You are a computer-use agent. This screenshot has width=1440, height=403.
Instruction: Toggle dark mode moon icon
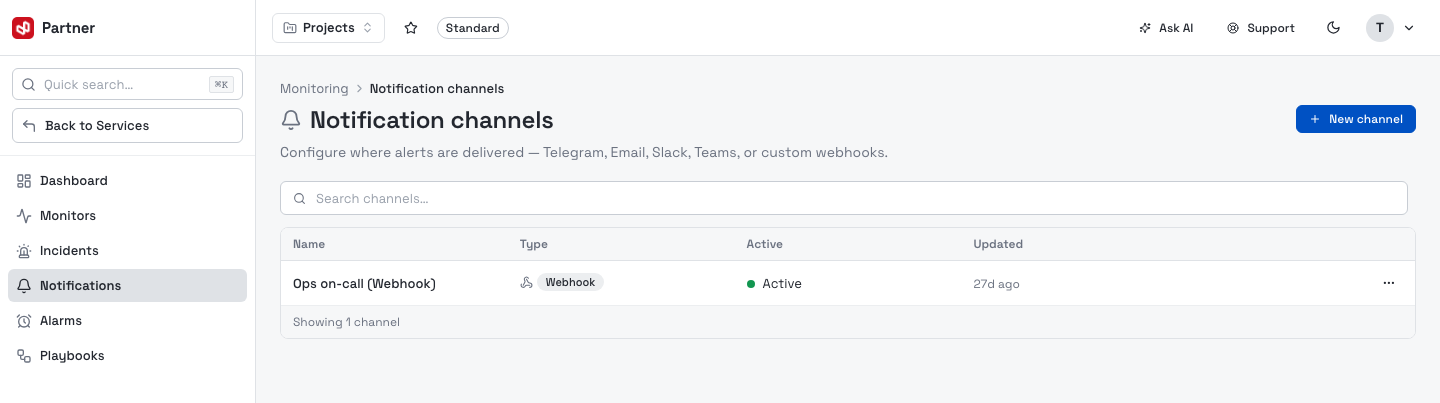(x=1333, y=28)
